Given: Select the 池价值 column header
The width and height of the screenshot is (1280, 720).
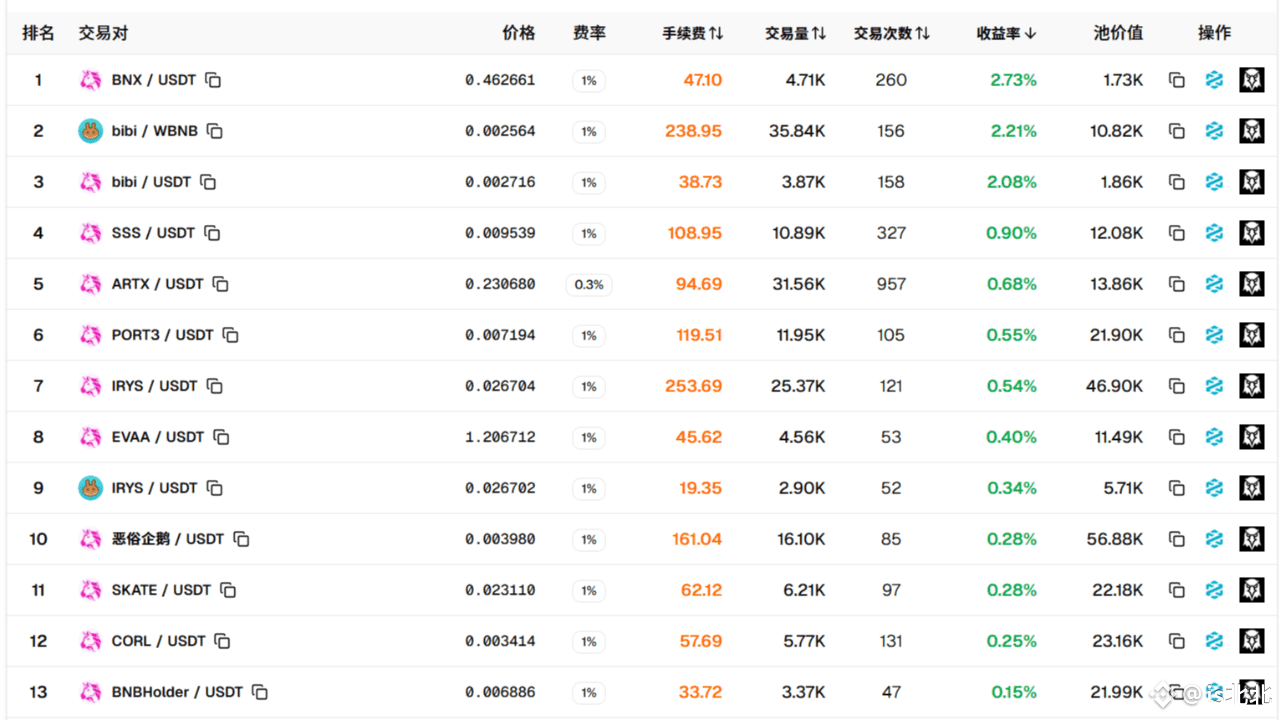Looking at the screenshot, I should pyautogui.click(x=1118, y=33).
